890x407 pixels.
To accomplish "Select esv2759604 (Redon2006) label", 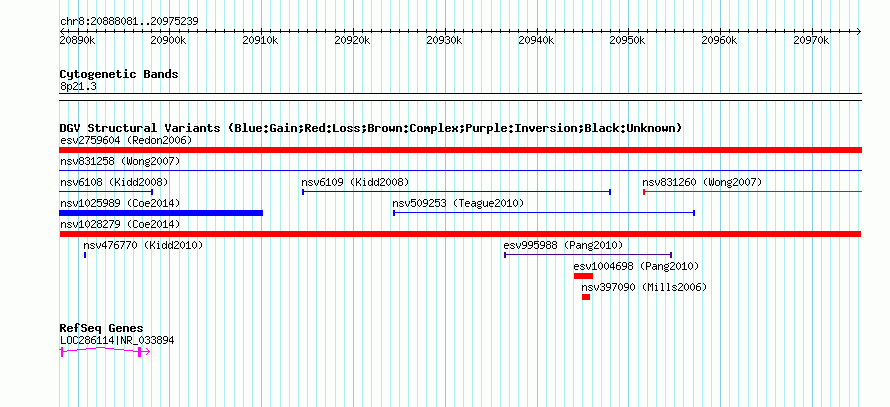I will point(126,140).
